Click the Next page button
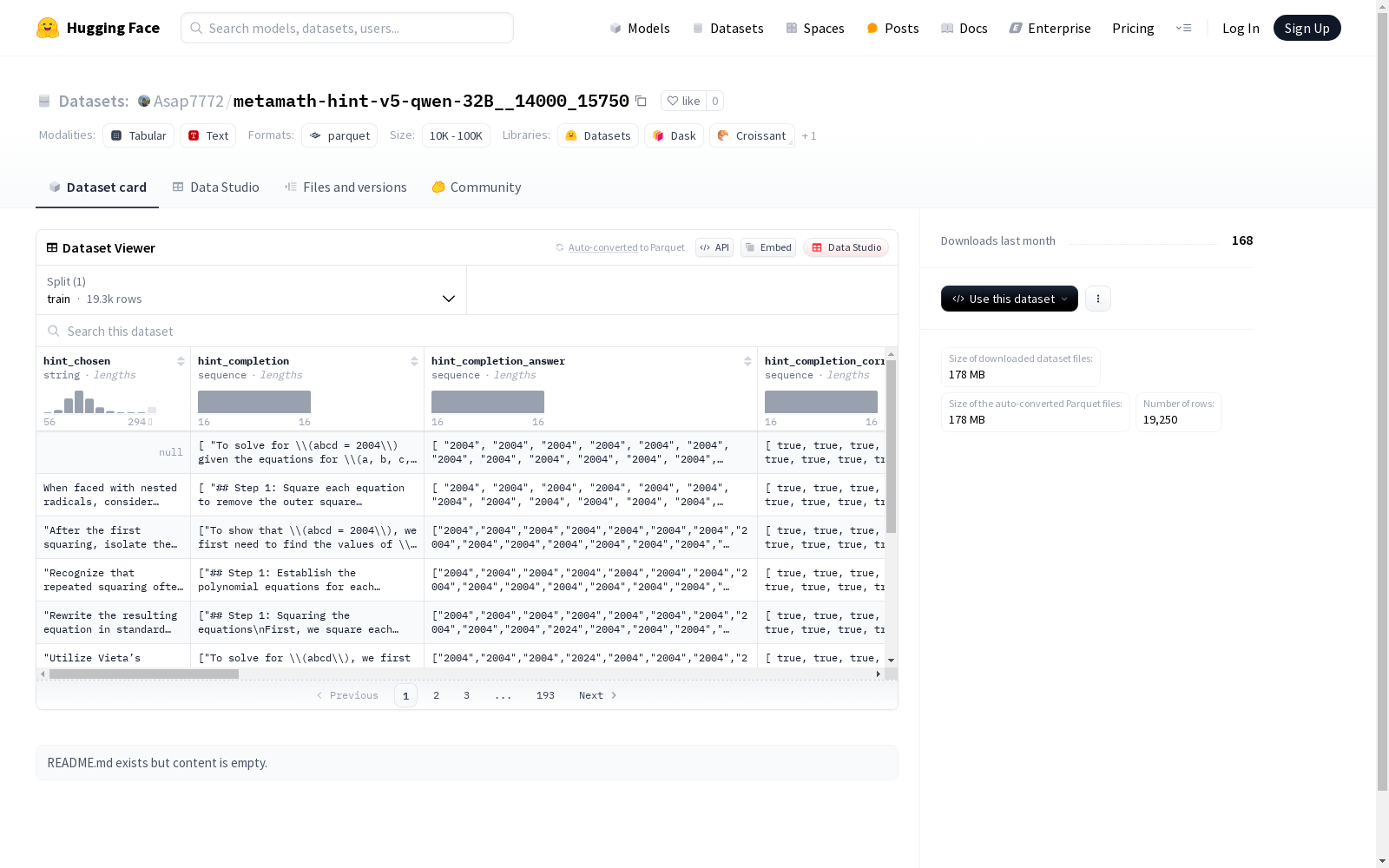 [x=598, y=695]
